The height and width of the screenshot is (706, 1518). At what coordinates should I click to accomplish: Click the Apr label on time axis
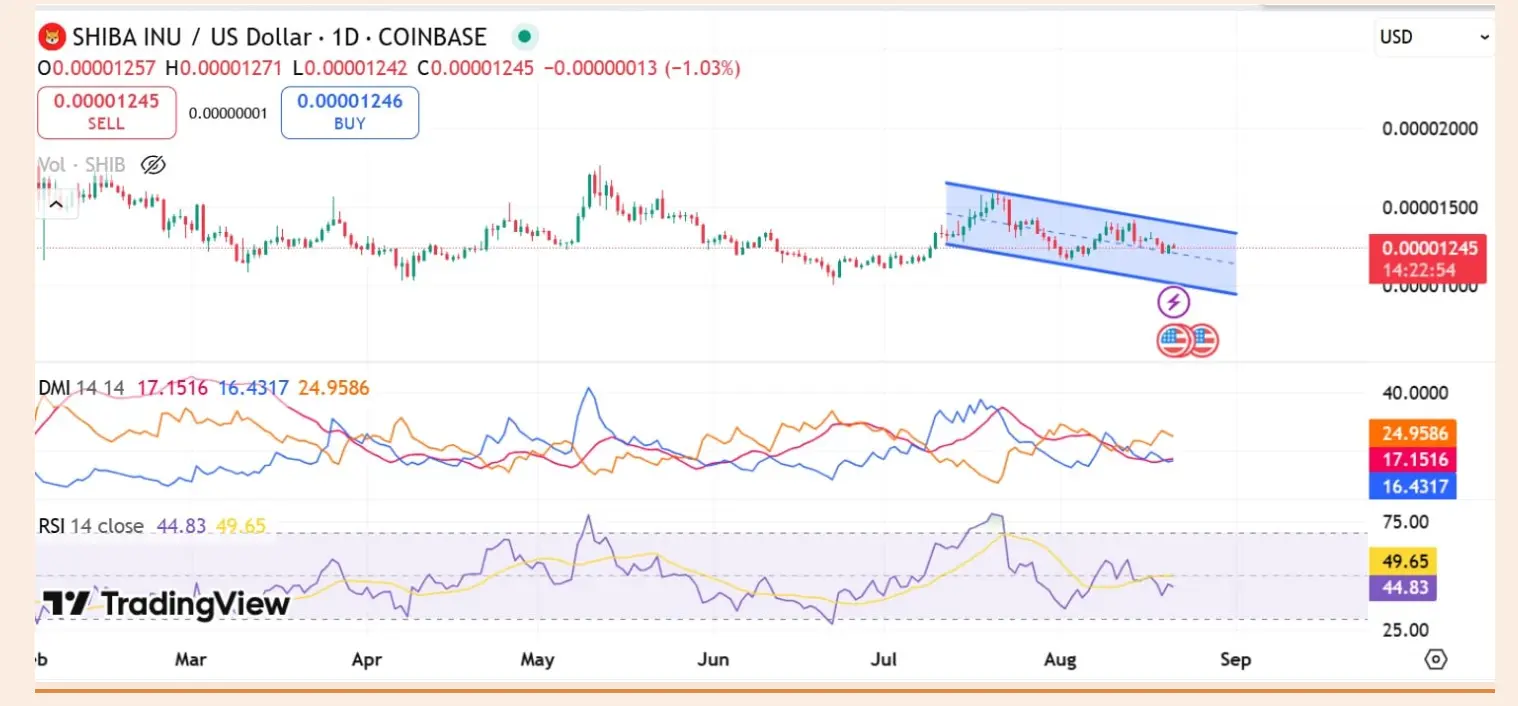tap(368, 660)
